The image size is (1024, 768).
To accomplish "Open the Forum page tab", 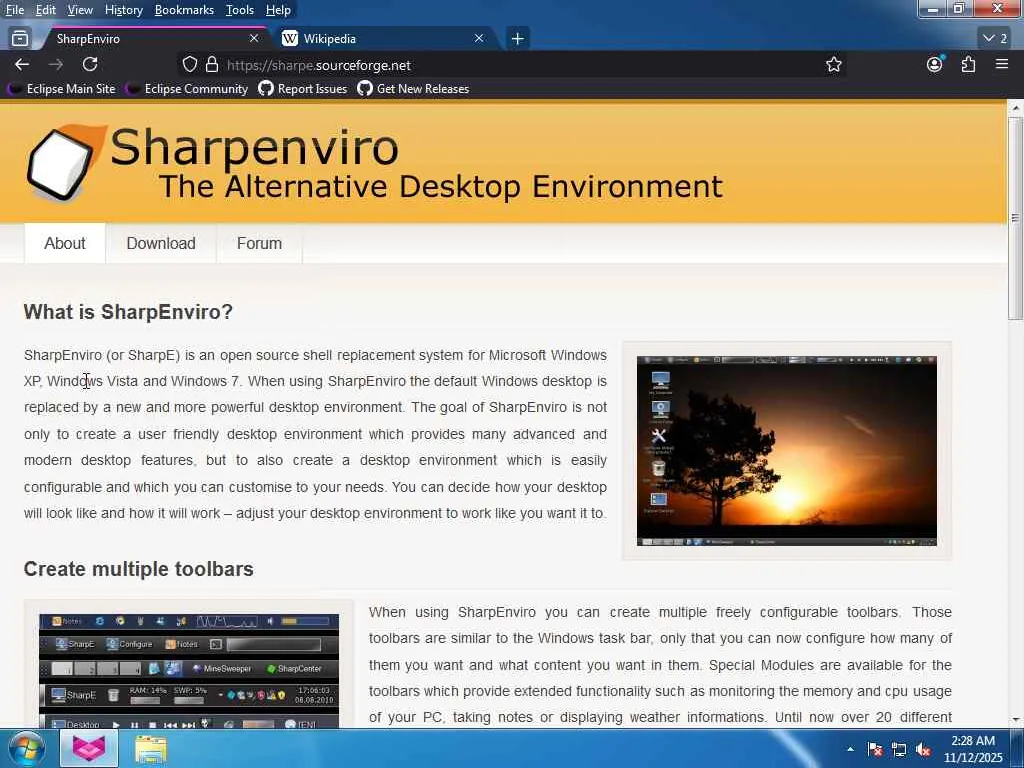I will pyautogui.click(x=259, y=243).
